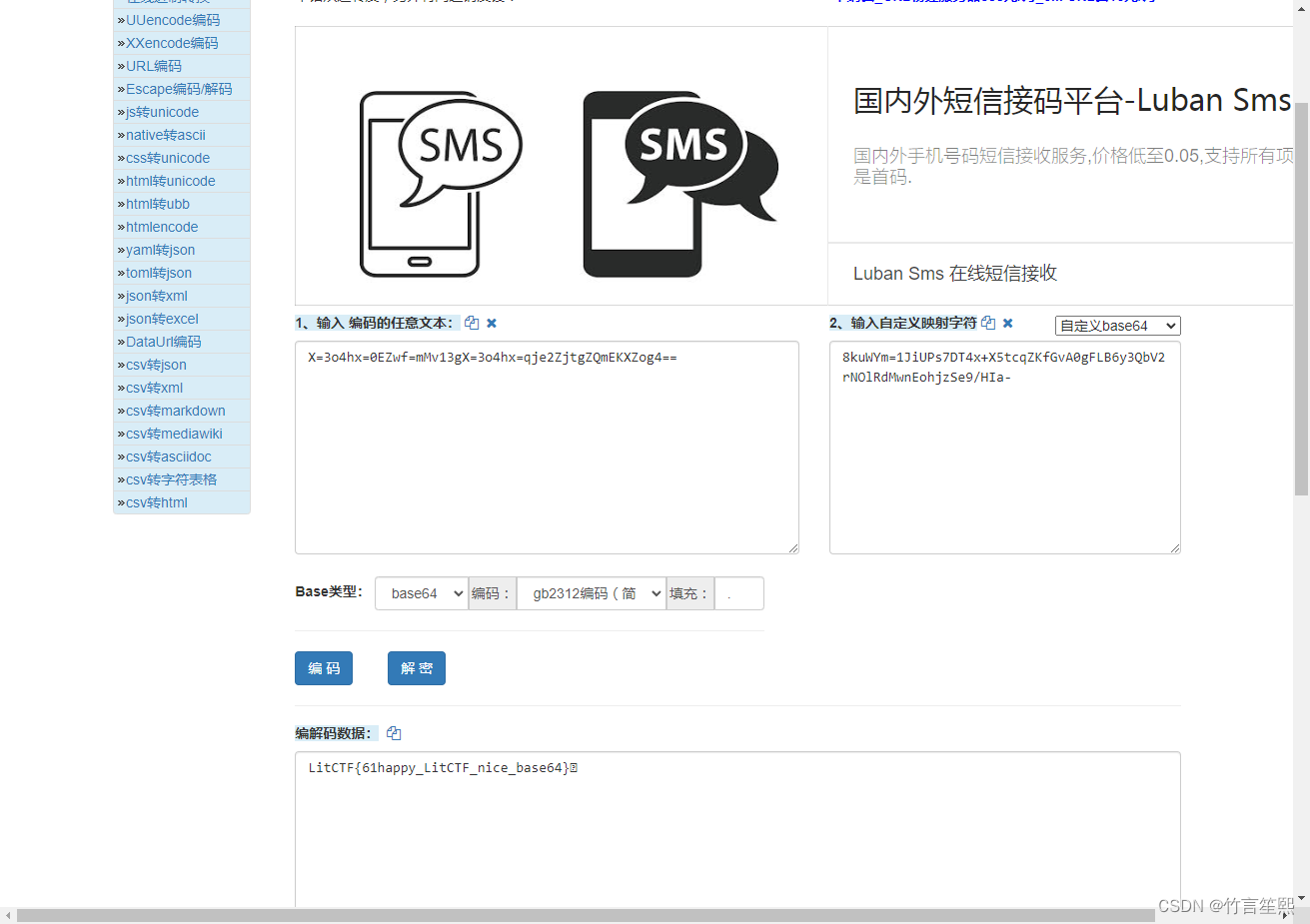Click the horizontal page scrollbar thumb
Viewport: 1310px width, 924px height.
pyautogui.click(x=586, y=916)
